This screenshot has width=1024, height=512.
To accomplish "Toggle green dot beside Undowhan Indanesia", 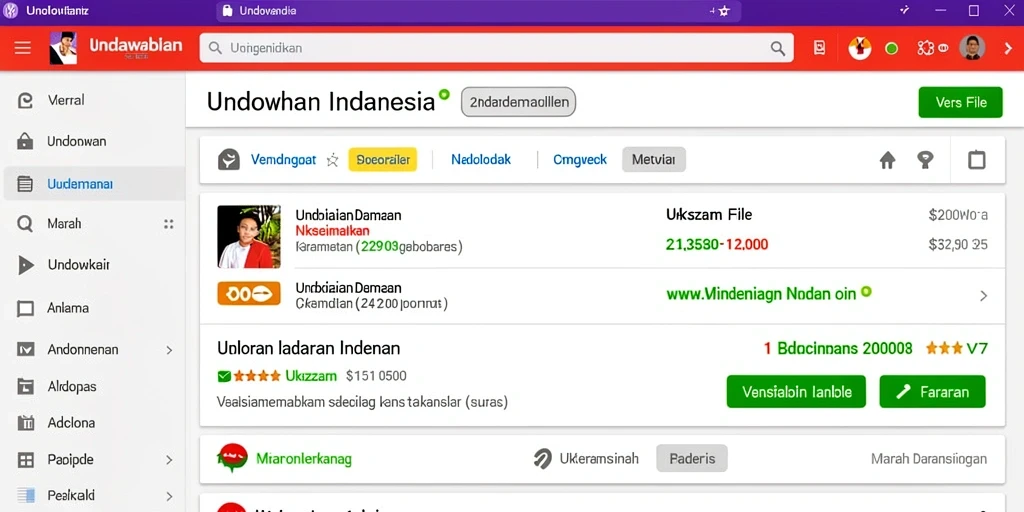I will (445, 94).
